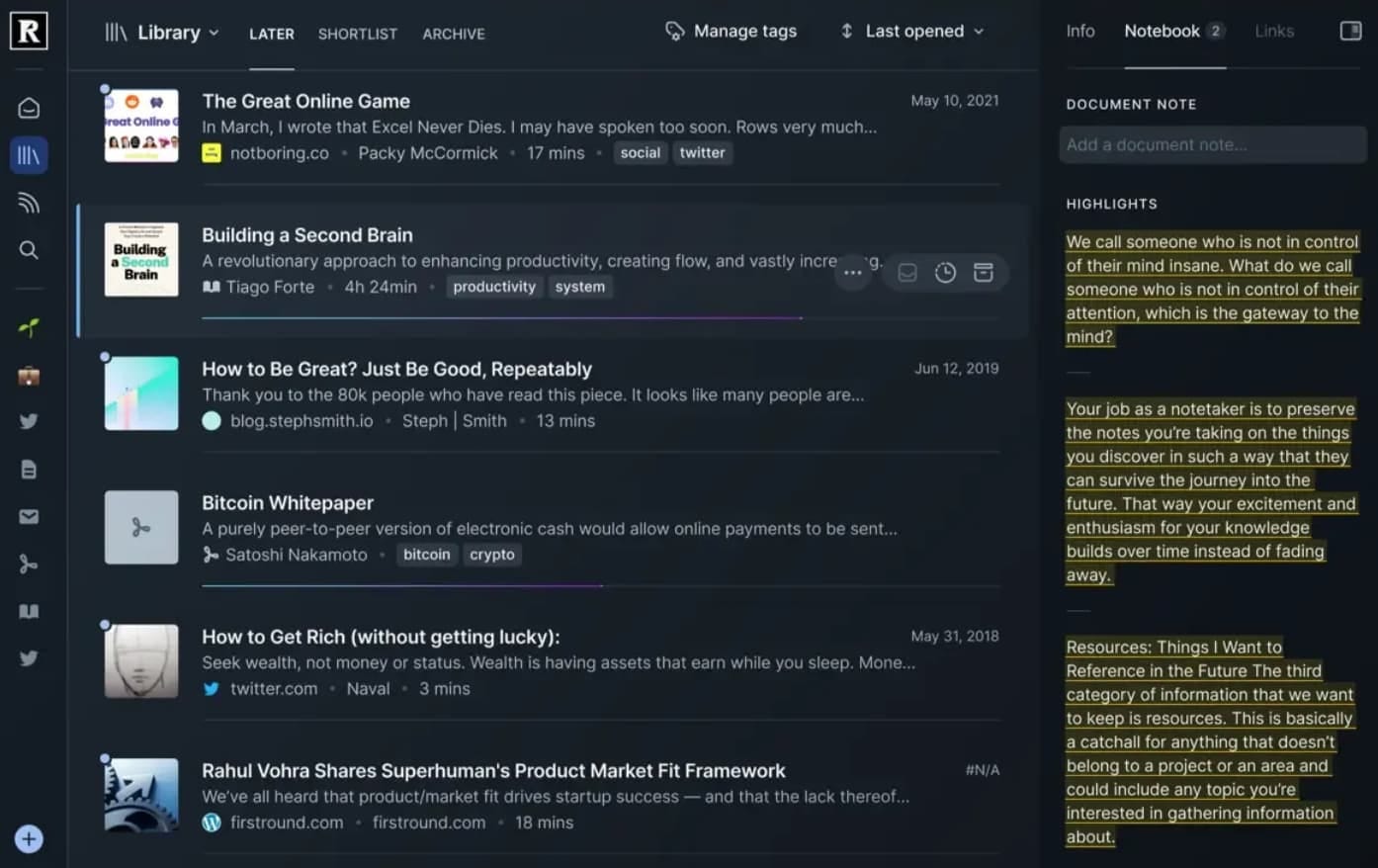This screenshot has width=1378, height=868.
Task: Open more actions for Building a Second Brain
Action: coord(852,273)
